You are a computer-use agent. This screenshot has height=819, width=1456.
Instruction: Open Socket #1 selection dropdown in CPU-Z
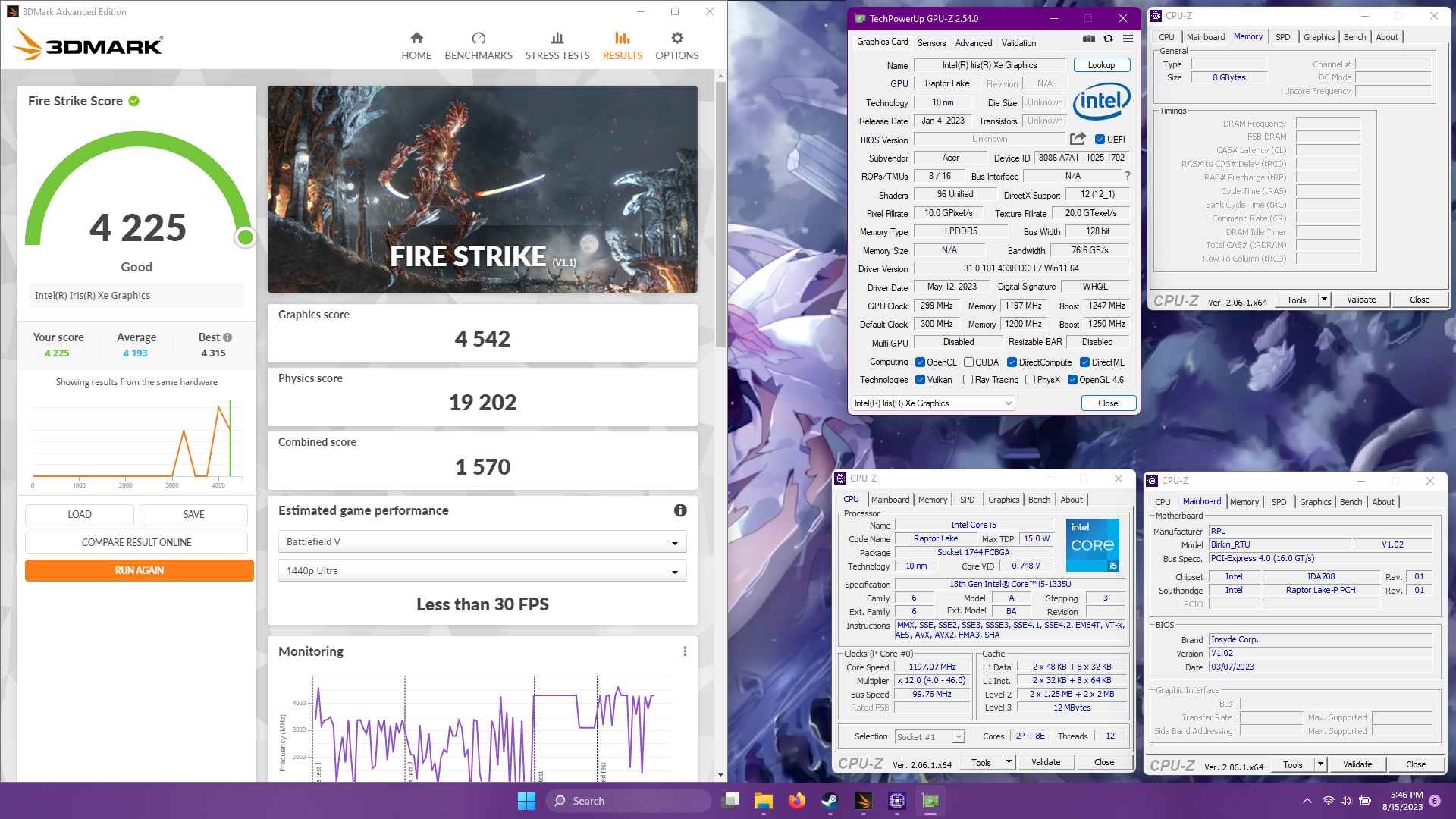coord(930,736)
